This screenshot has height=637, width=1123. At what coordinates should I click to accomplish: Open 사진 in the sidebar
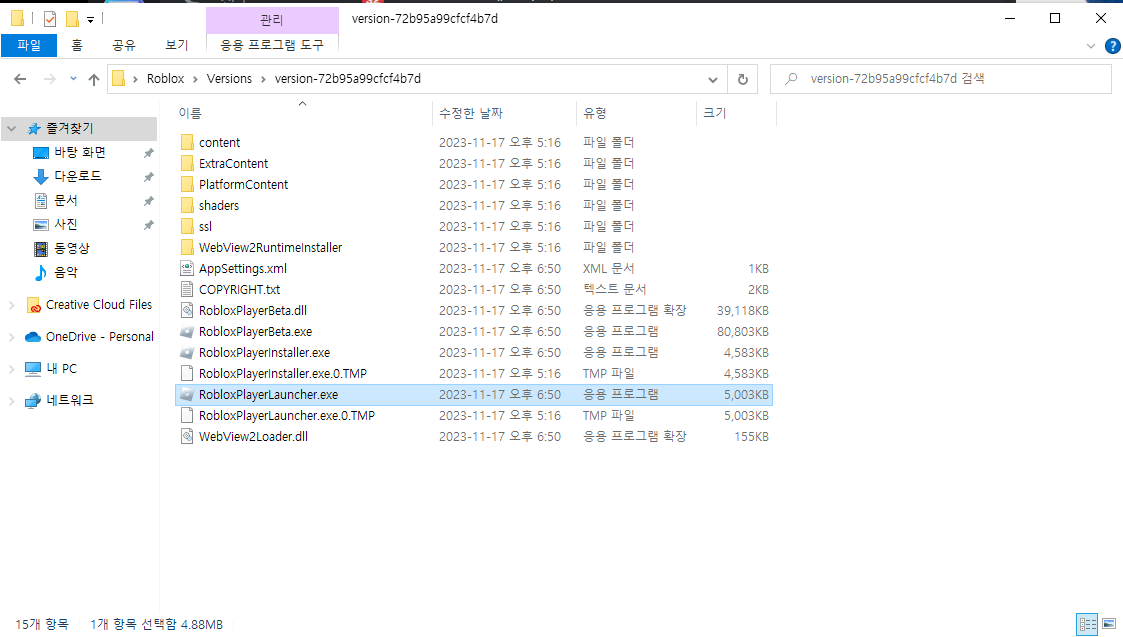point(66,224)
